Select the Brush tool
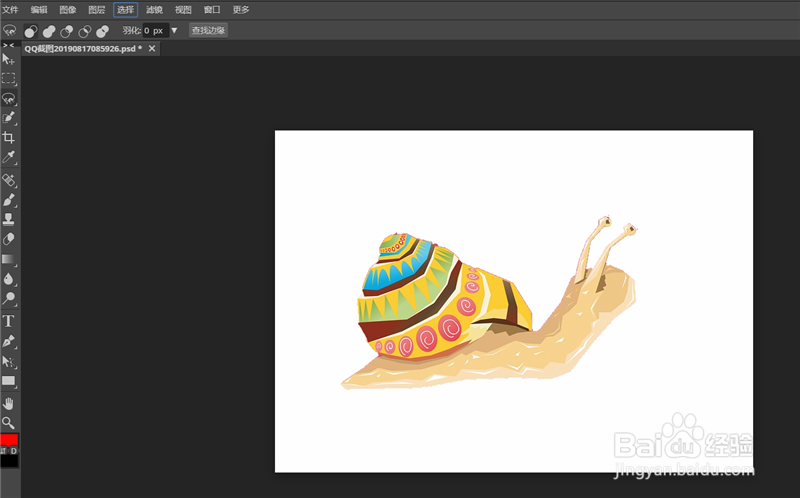The height and width of the screenshot is (498, 800). 9,200
